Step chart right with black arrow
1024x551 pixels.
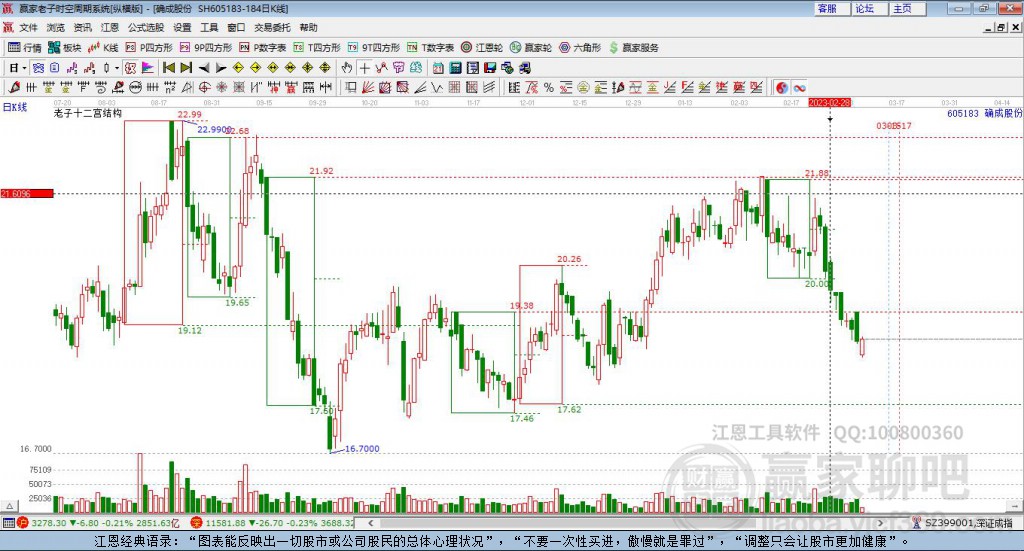(221, 68)
